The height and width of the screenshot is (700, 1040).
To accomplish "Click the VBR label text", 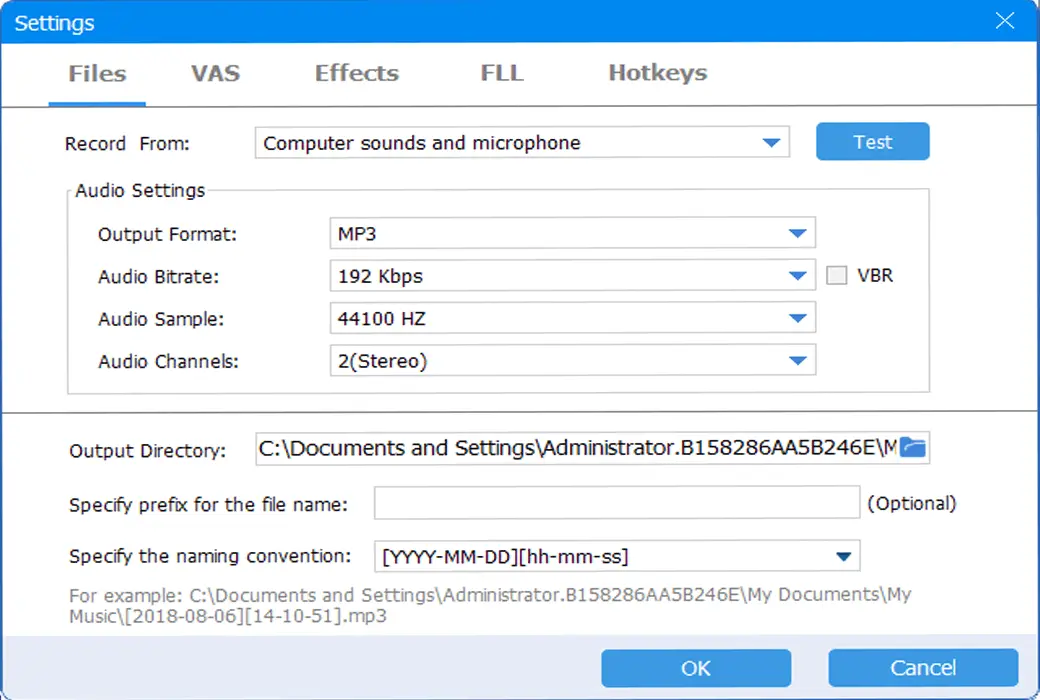I will (x=875, y=275).
